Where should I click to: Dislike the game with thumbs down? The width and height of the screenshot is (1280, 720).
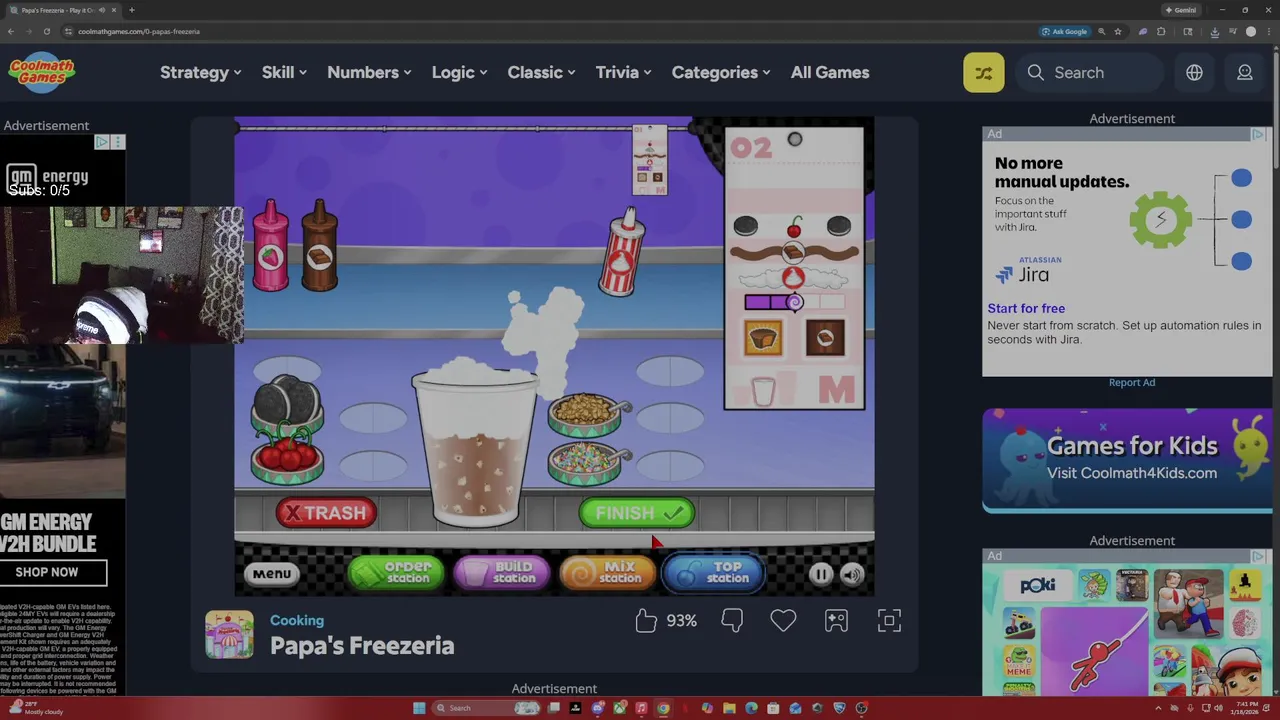732,621
